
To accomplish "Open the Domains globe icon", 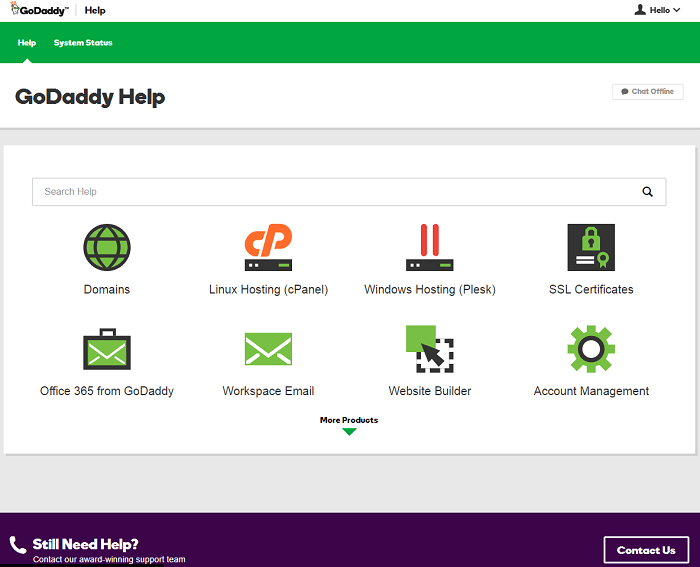I will click(107, 247).
